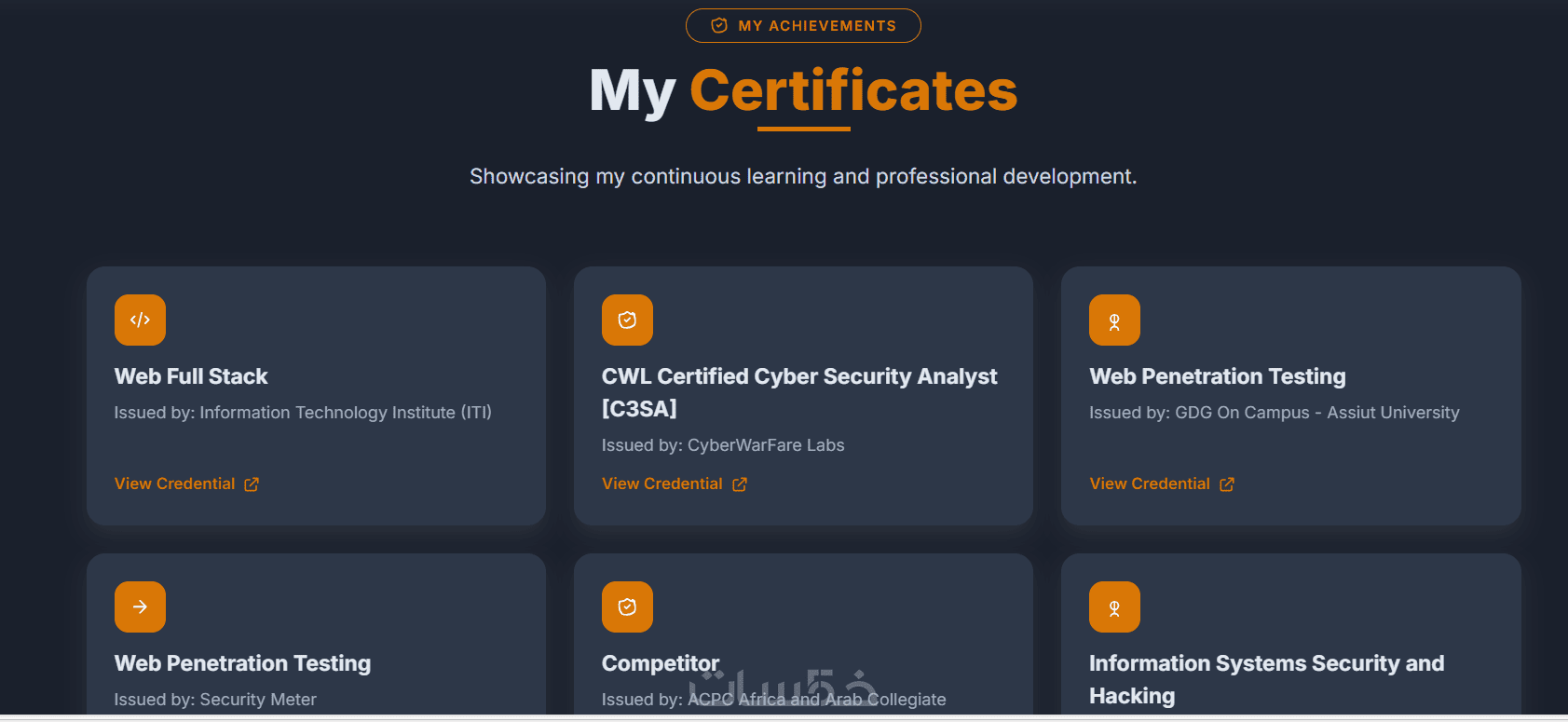
Task: Click "Issued by: GDG On Campus - Assiut University"
Action: [1275, 413]
